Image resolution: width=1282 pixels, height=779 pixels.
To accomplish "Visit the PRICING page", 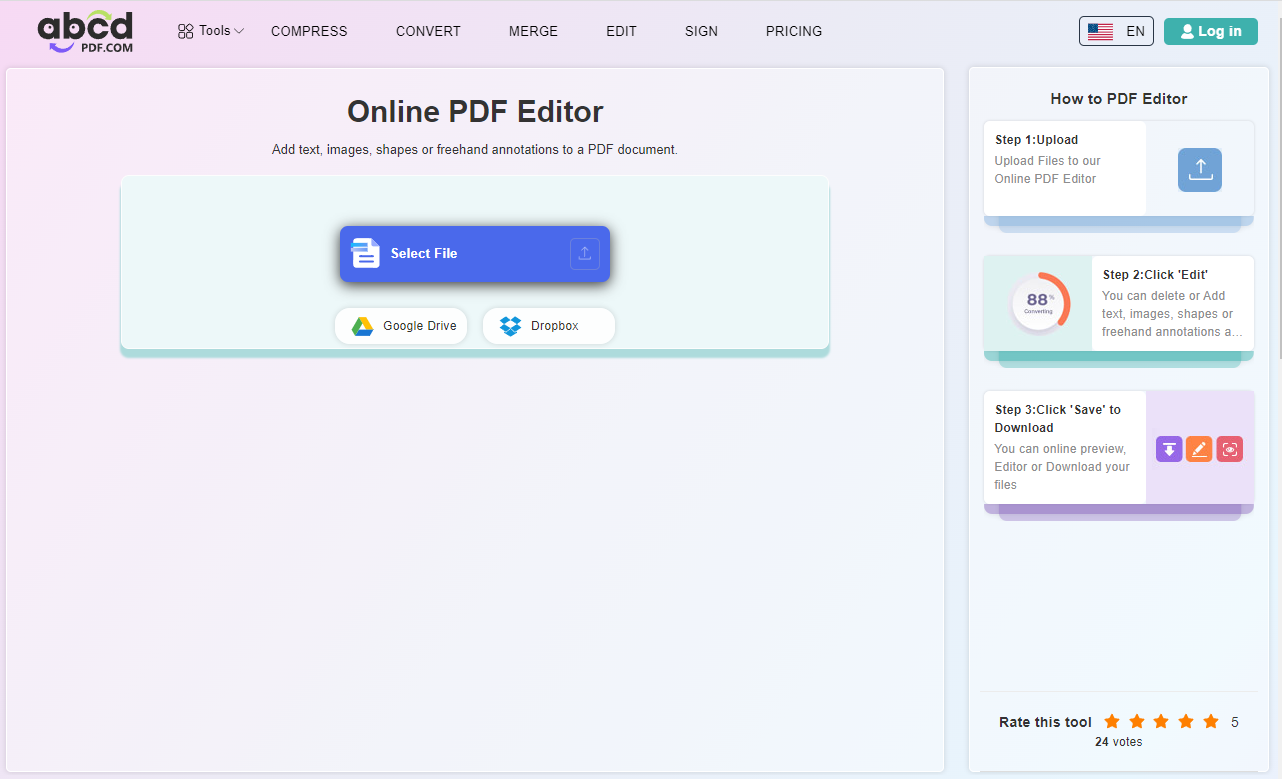I will click(x=794, y=31).
